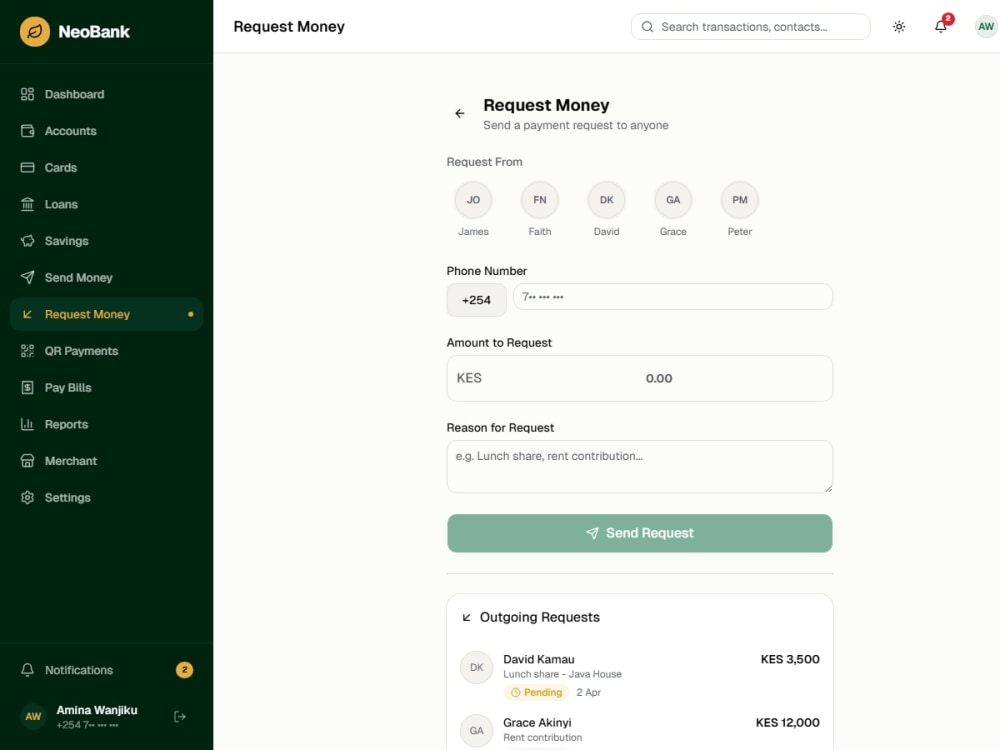
Task: Click the logout icon beside Amina Wanjiku
Action: (x=180, y=717)
